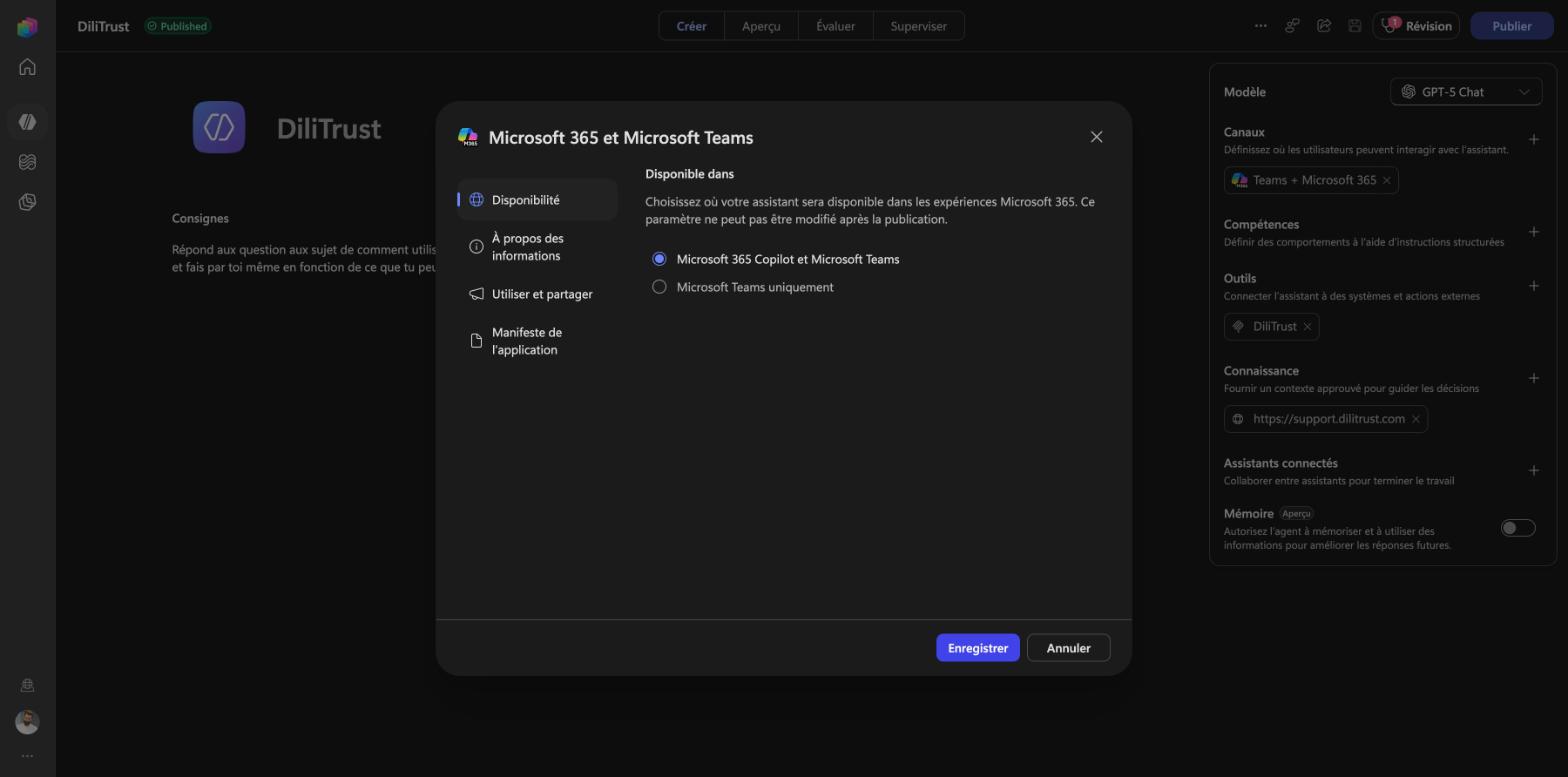Click the save disk icon in top bar
This screenshot has height=777, width=1568.
click(1355, 26)
